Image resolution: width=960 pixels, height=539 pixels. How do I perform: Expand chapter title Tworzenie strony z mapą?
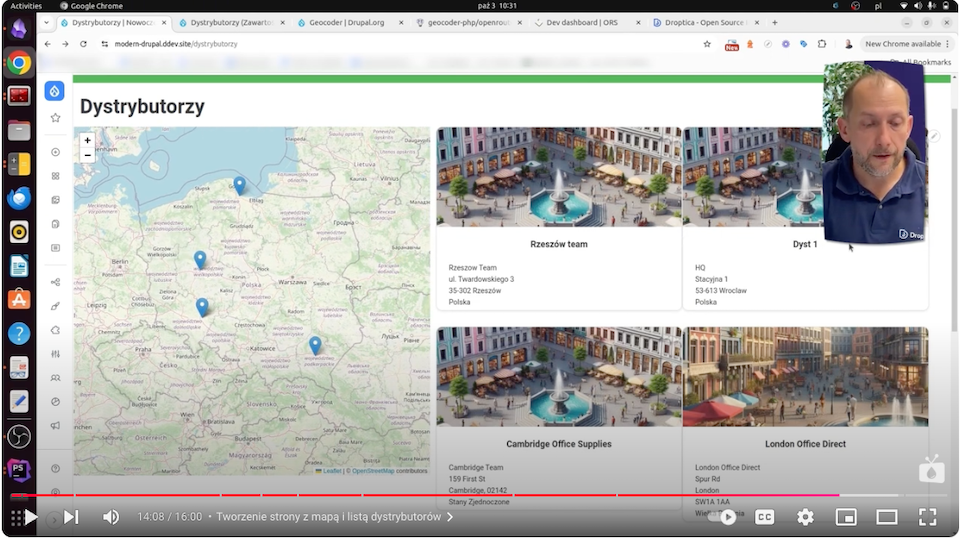[x=335, y=517]
